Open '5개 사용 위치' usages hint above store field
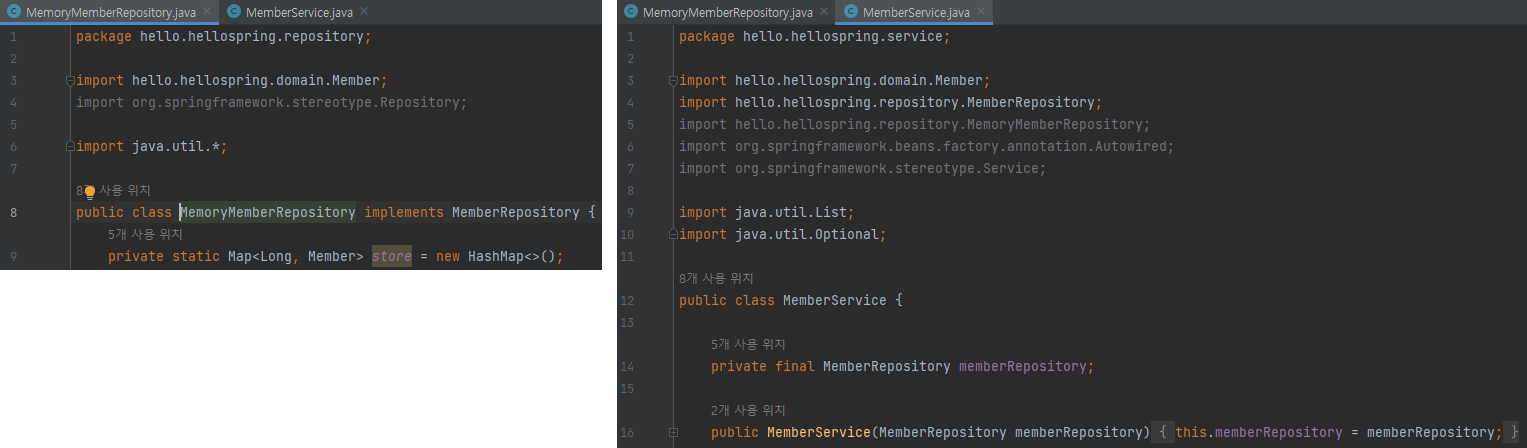Screen dimensions: 1527x448 coord(145,234)
